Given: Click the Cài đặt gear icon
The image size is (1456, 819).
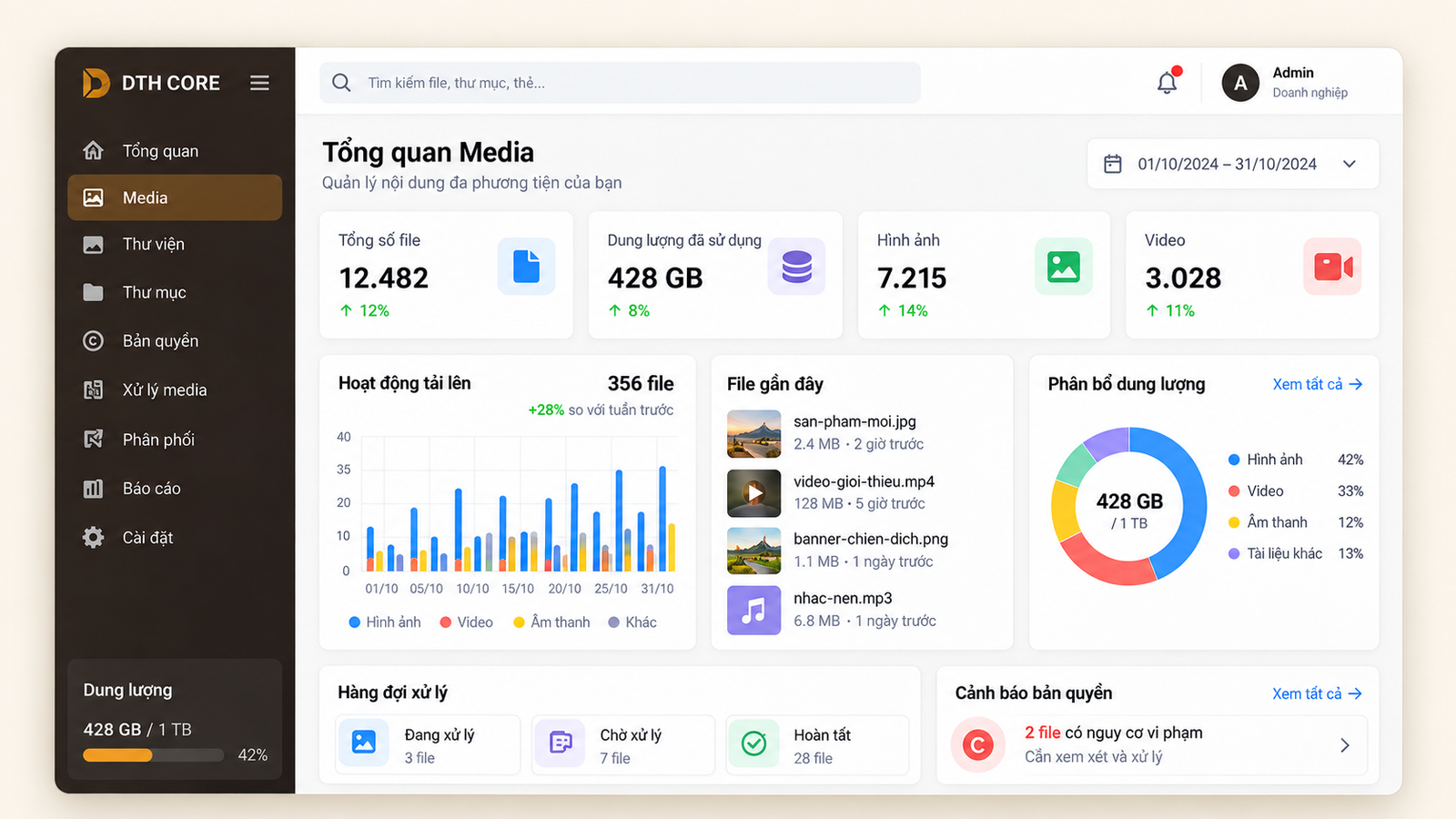Looking at the screenshot, I should click(93, 538).
